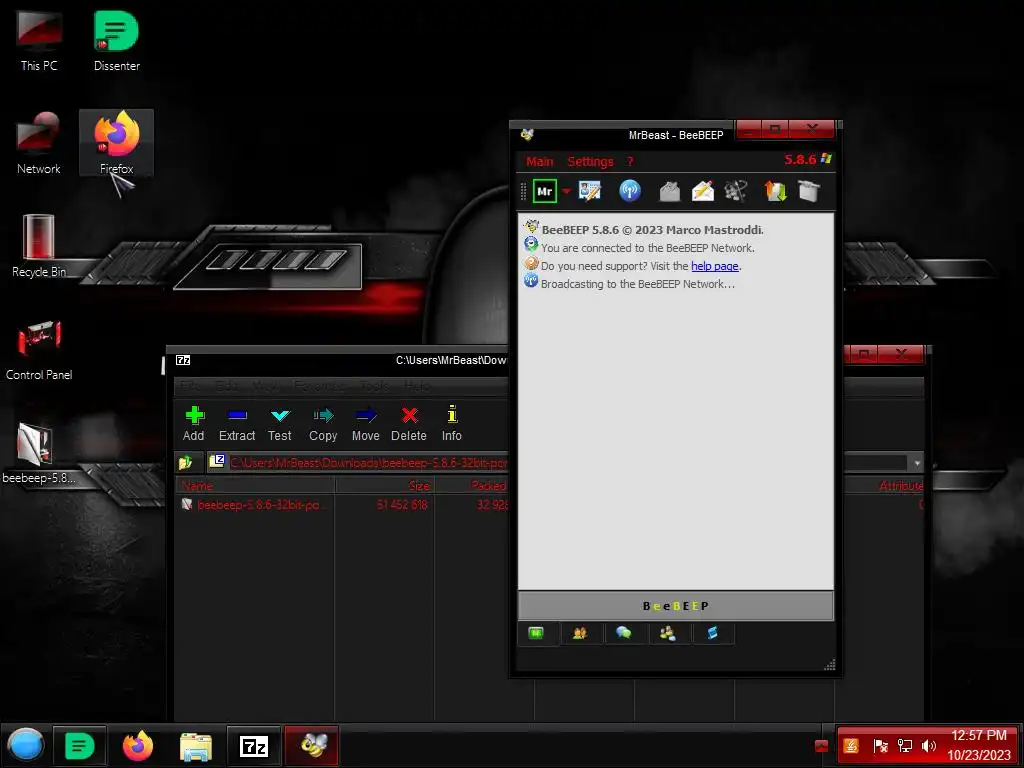Click the Copy button in 7-Zip
This screenshot has width=1024, height=768.
tap(323, 423)
